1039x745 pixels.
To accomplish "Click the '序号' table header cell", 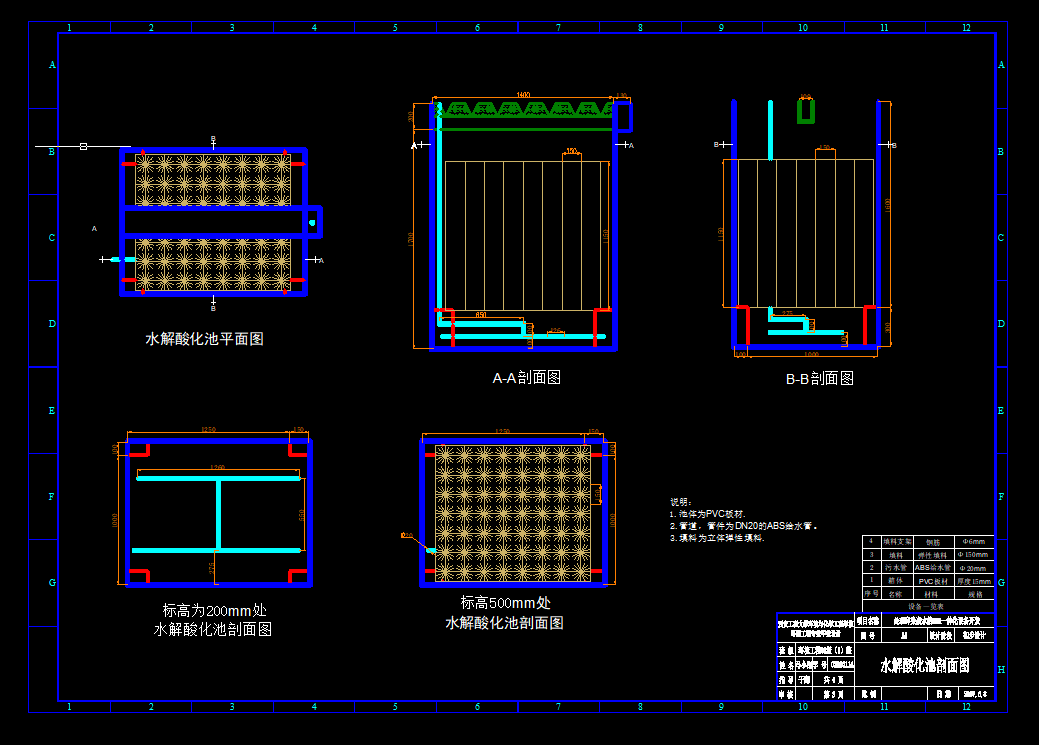I will [871, 594].
